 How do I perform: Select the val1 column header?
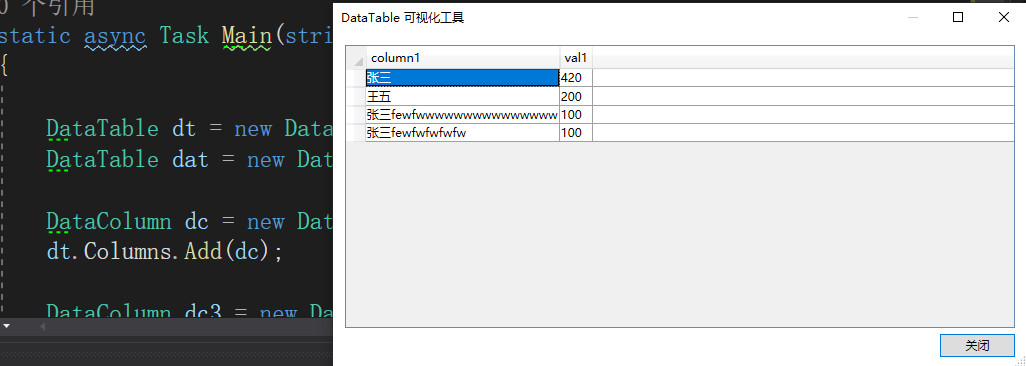point(576,58)
